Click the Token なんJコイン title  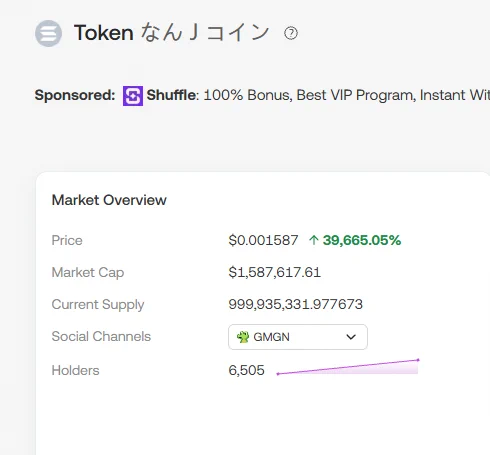click(171, 33)
